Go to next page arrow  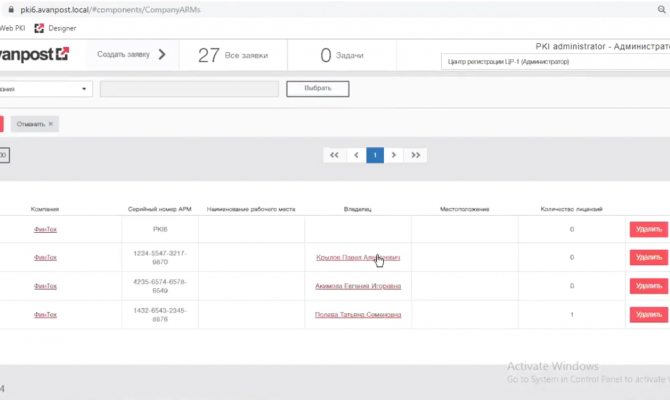tap(394, 155)
